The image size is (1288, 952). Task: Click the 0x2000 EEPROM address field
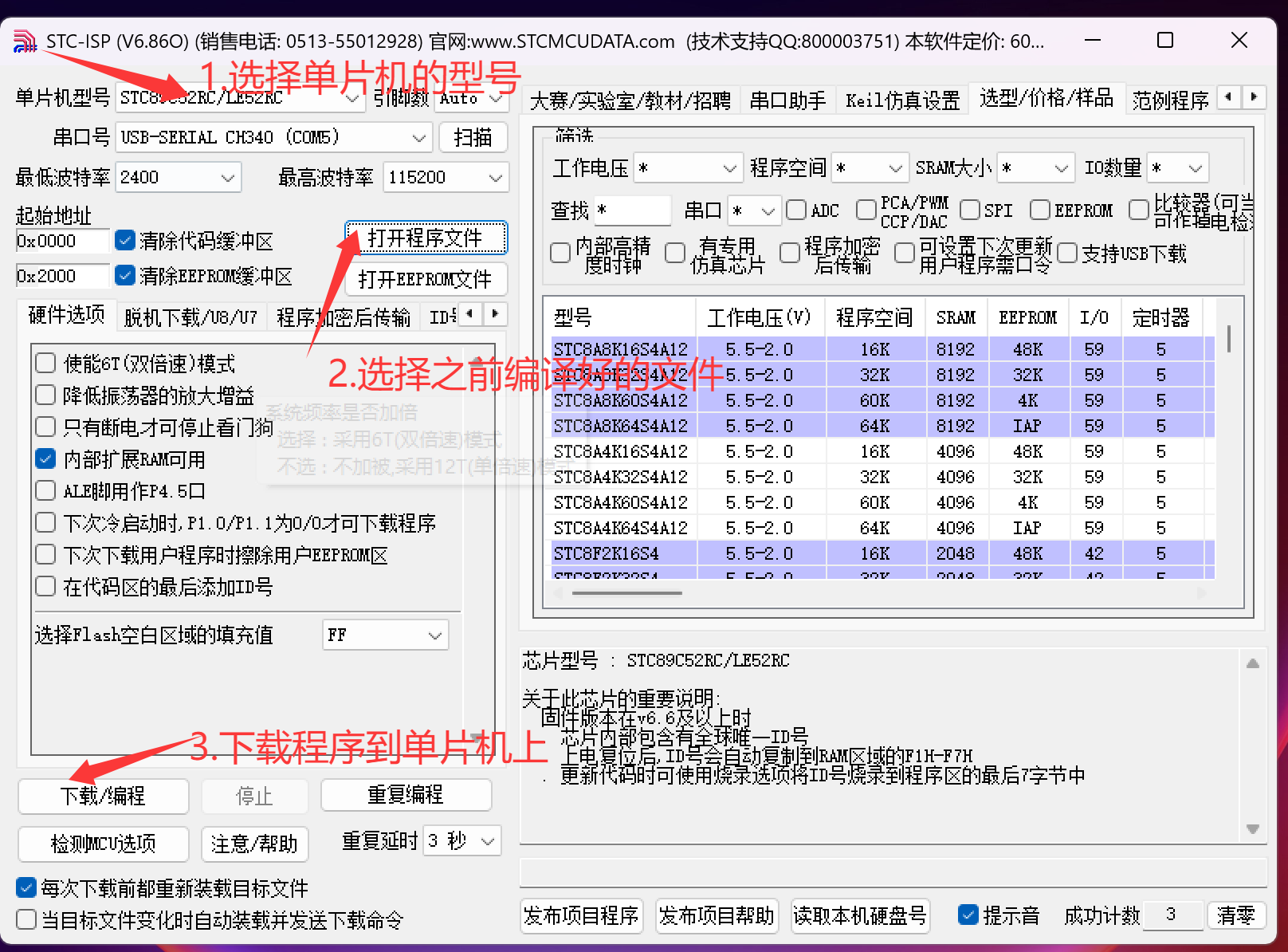(62, 276)
